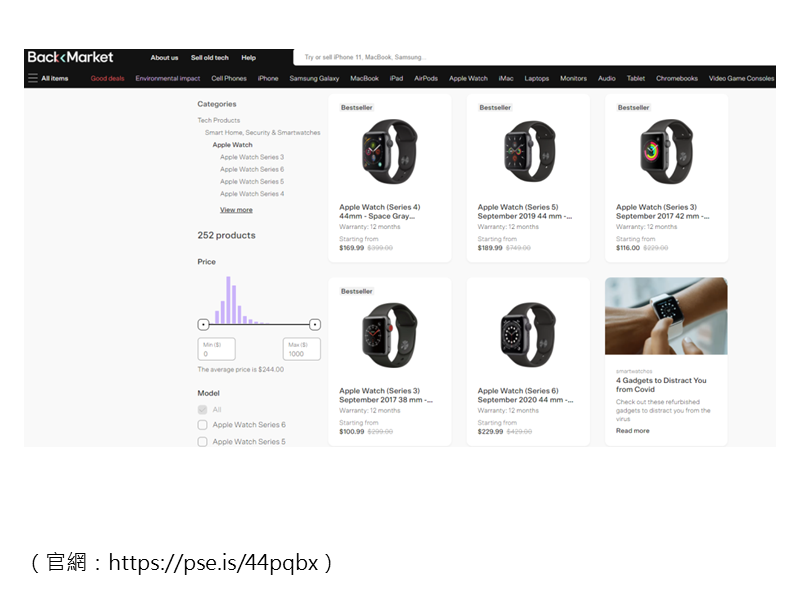Click the Min ($) price field
Screen dimensions: 786x591
[217, 349]
